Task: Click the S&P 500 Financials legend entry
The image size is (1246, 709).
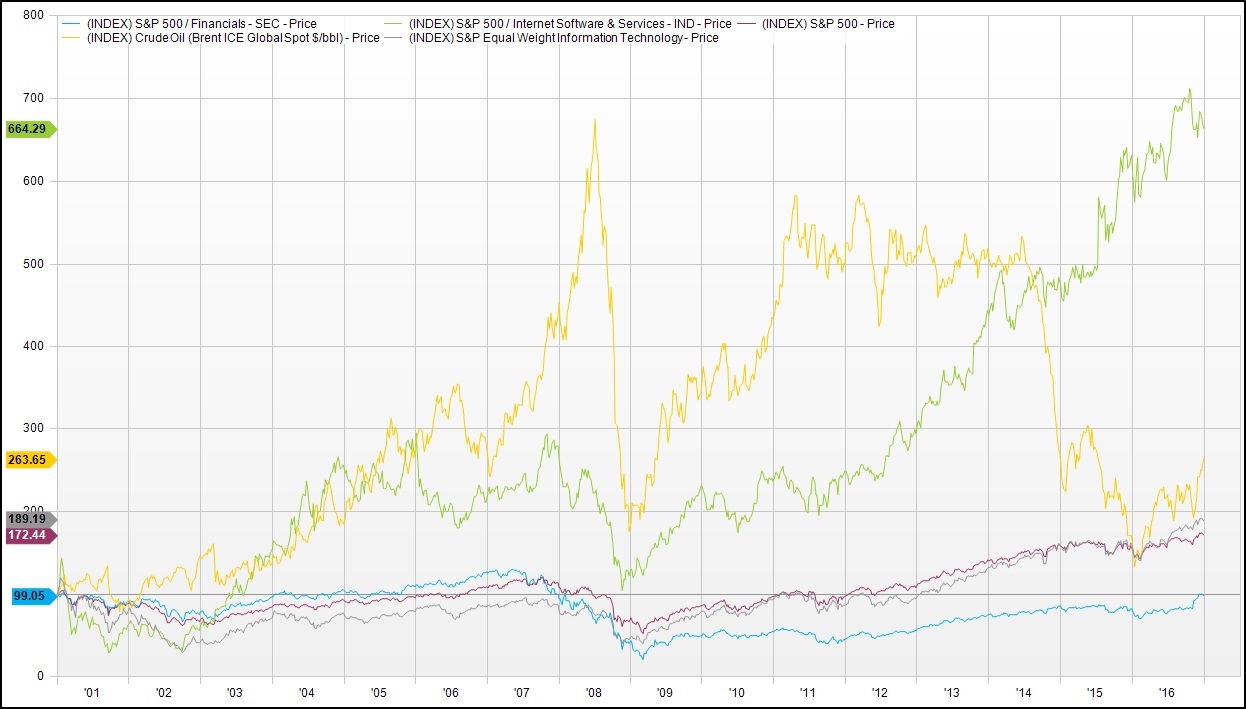Action: coord(201,24)
